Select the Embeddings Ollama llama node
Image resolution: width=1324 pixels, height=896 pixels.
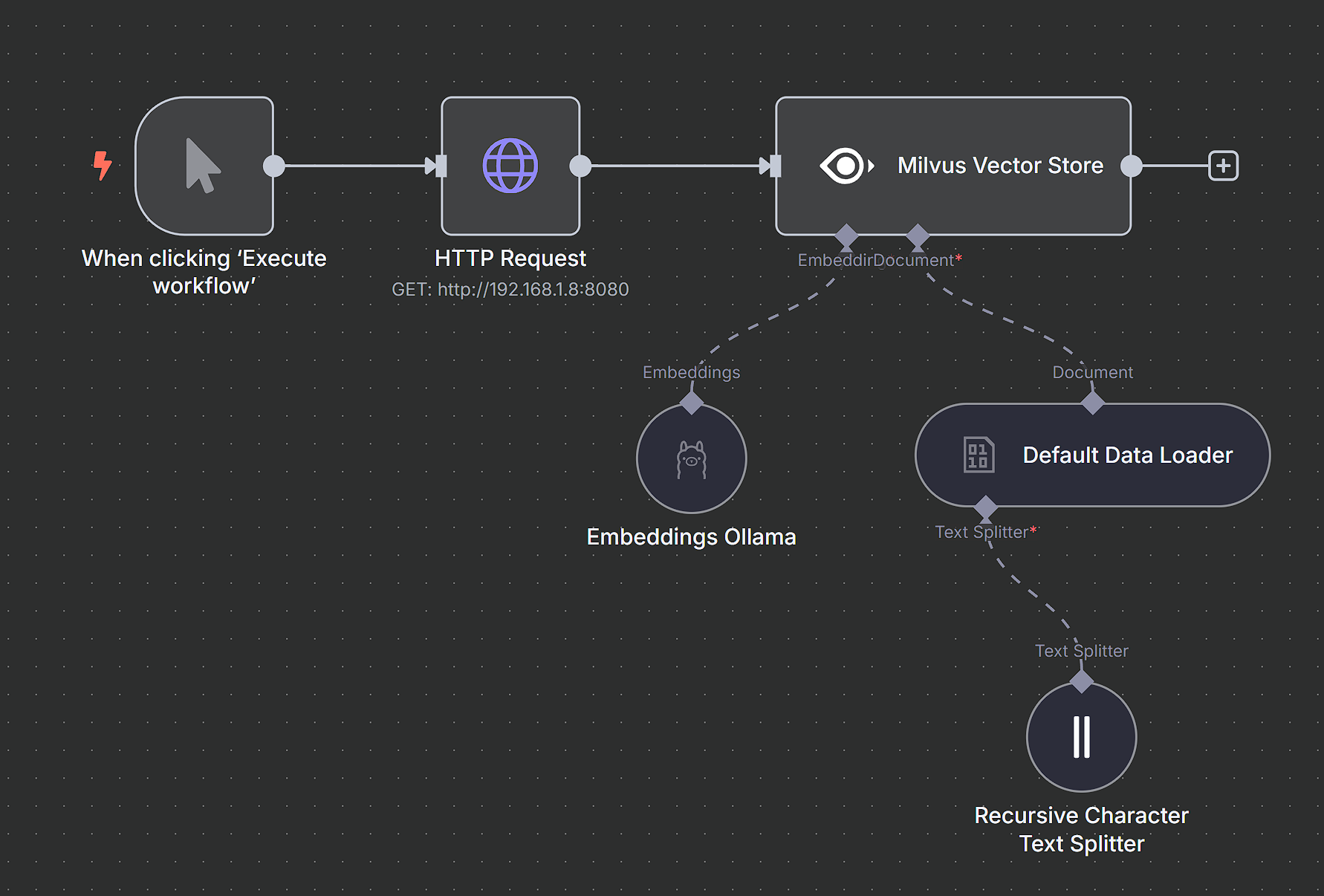692,458
